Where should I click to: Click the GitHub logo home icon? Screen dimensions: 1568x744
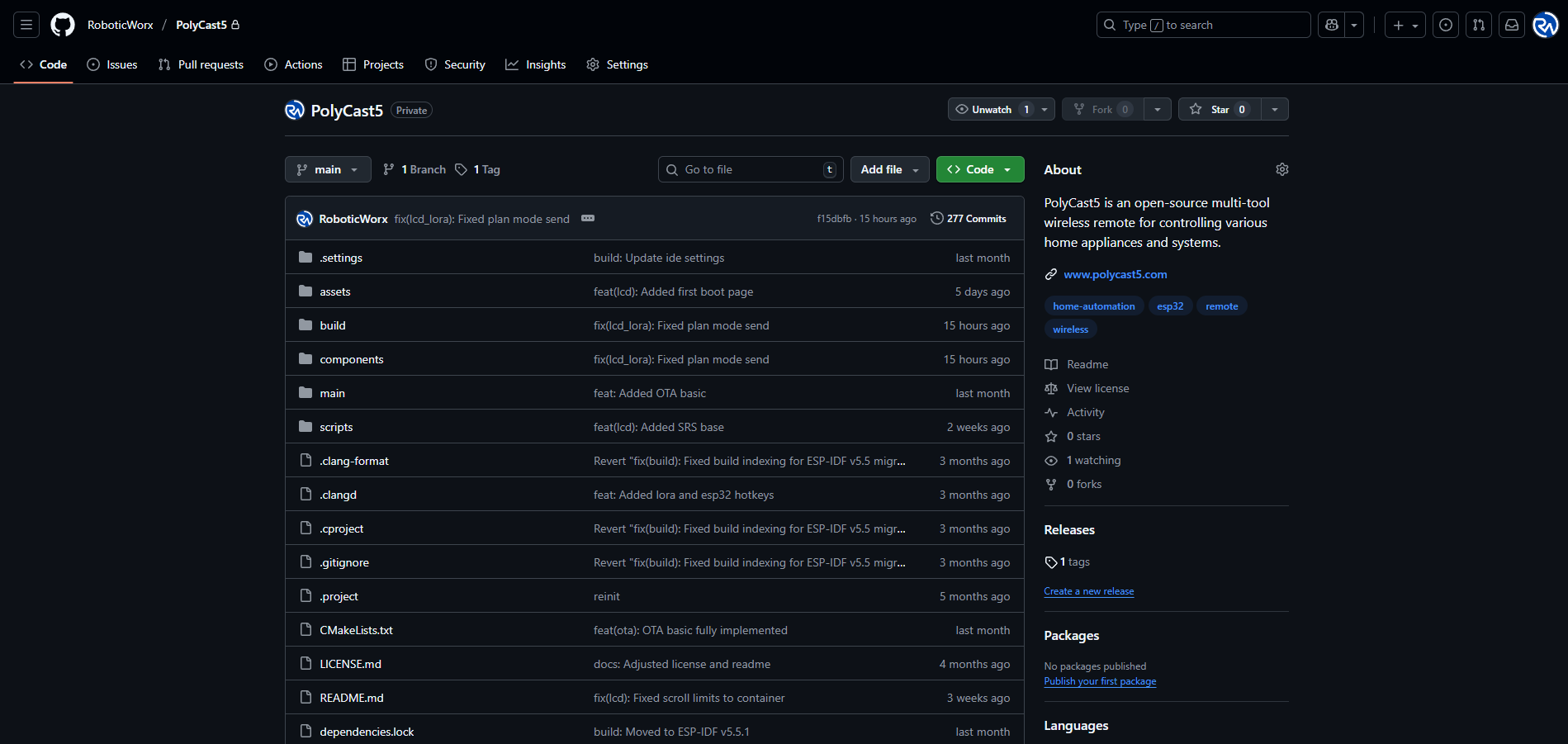pyautogui.click(x=63, y=25)
